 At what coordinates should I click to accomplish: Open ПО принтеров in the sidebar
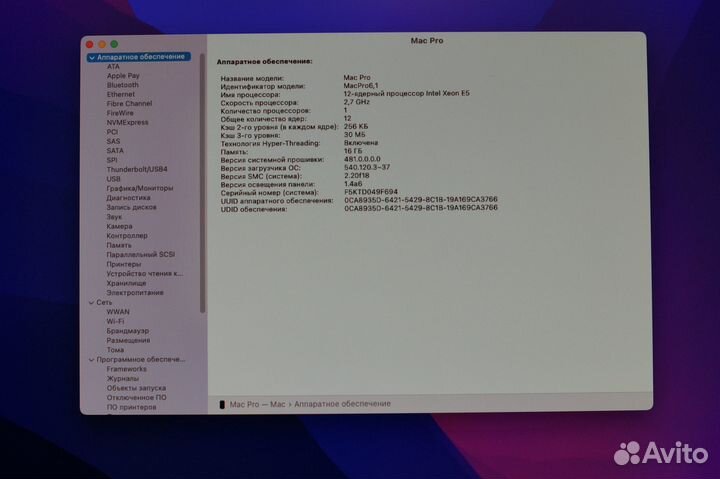131,407
